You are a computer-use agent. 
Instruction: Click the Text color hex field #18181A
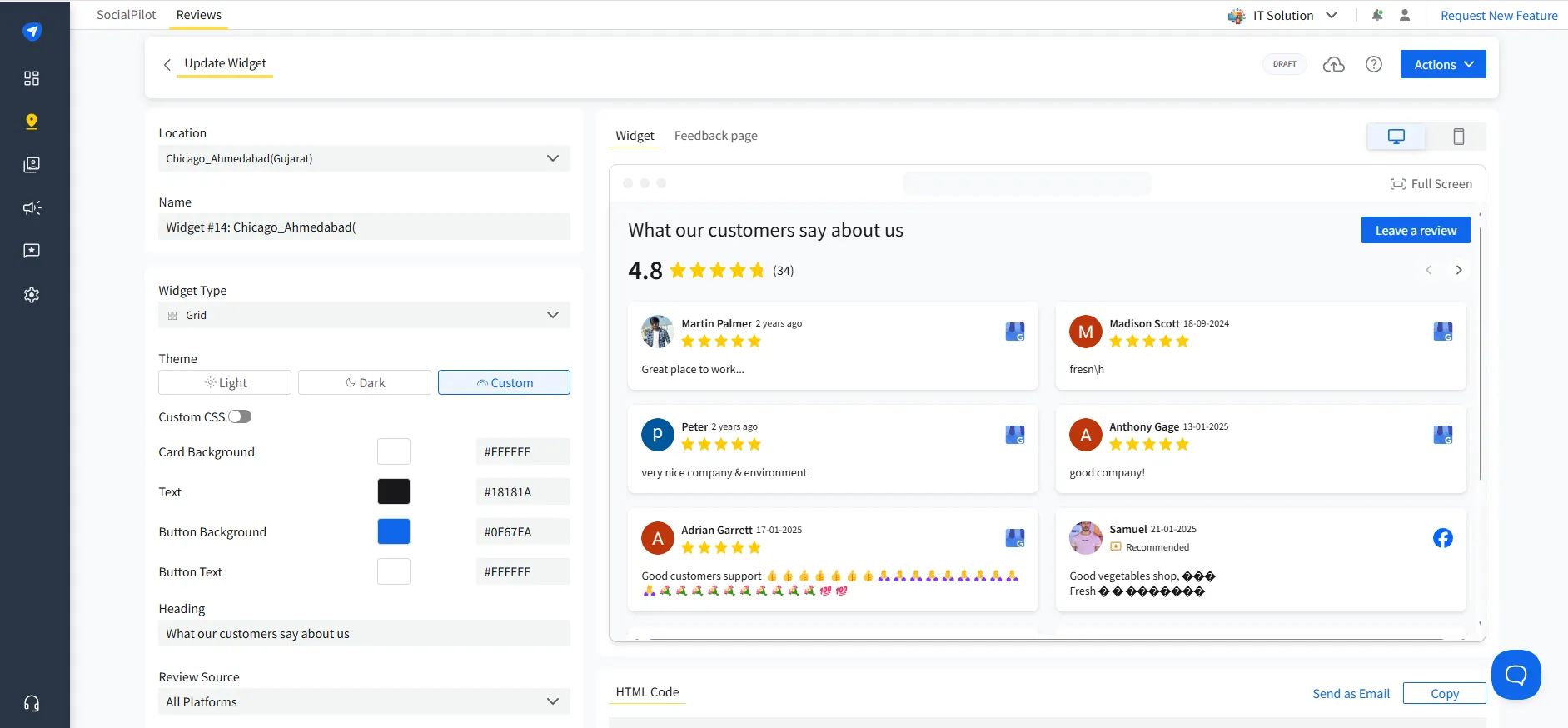coord(523,491)
